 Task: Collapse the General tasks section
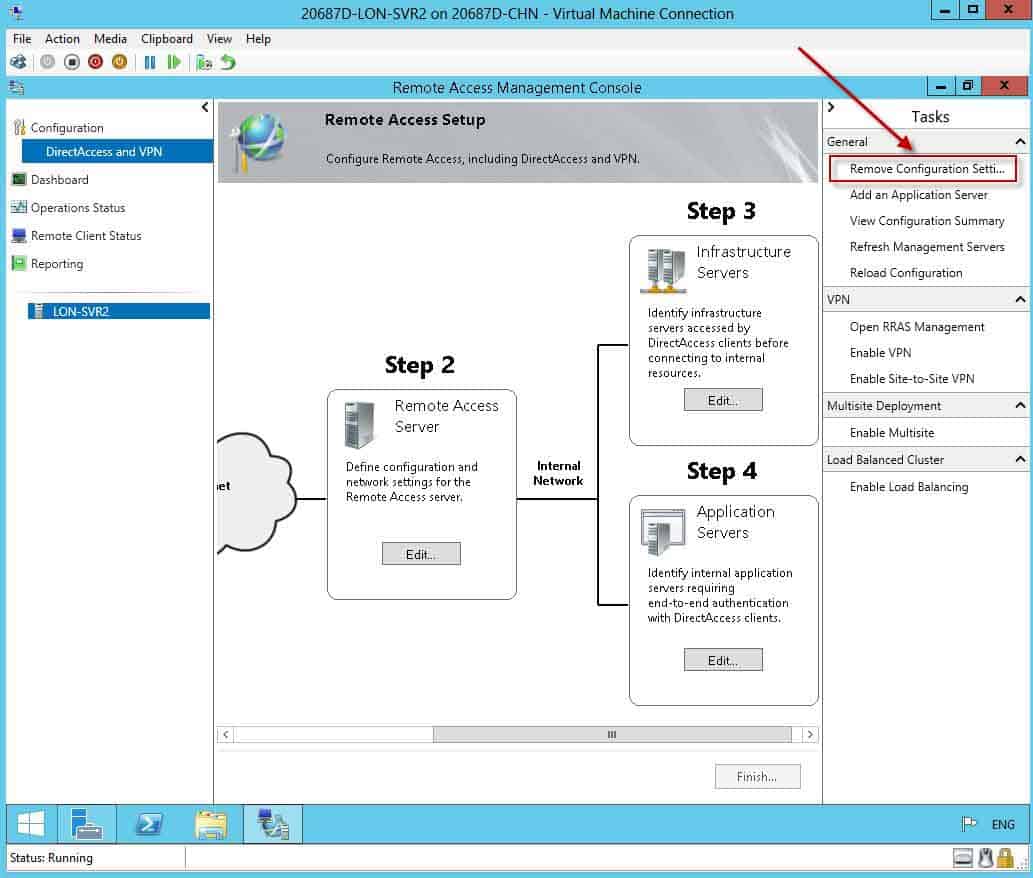tap(1020, 142)
